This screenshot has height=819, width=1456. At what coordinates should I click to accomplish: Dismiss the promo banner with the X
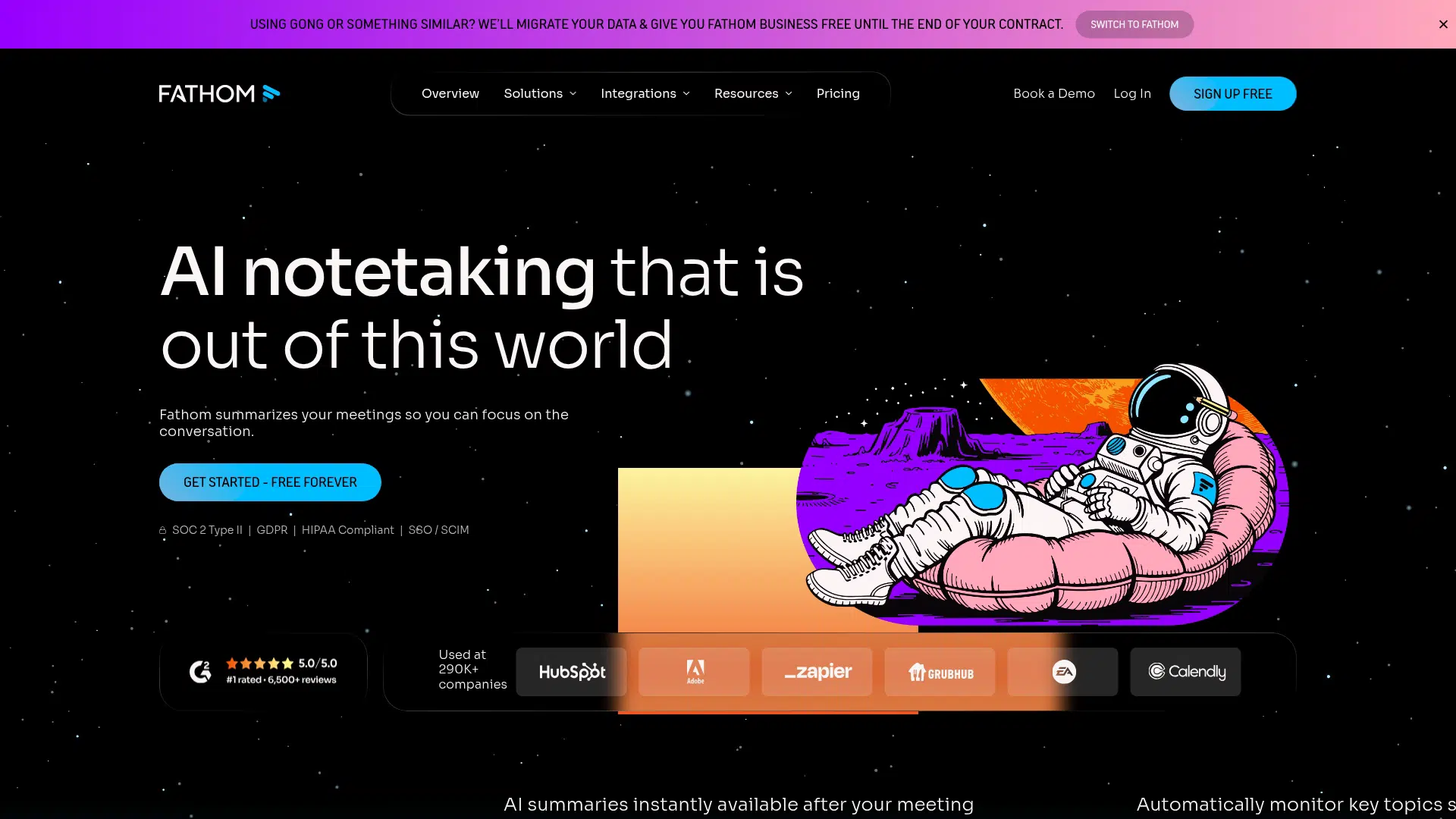[x=1443, y=24]
